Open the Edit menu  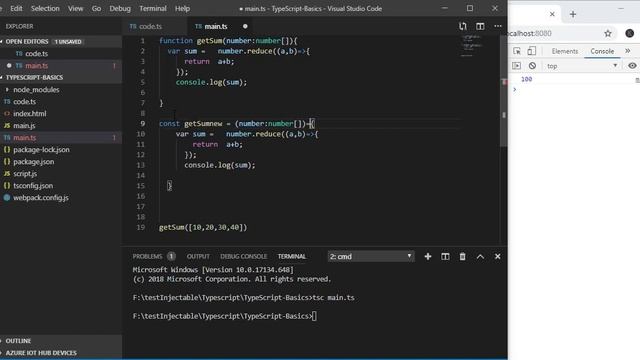coord(16,8)
